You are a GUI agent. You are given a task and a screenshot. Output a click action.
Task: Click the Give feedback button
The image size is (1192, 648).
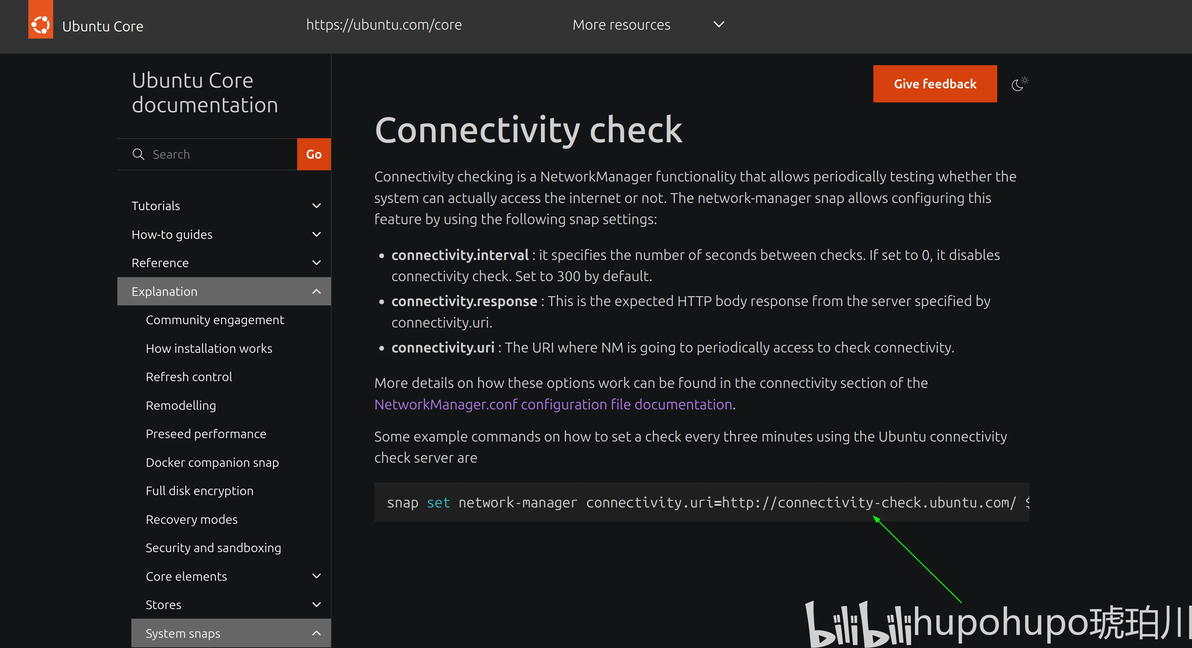[934, 84]
